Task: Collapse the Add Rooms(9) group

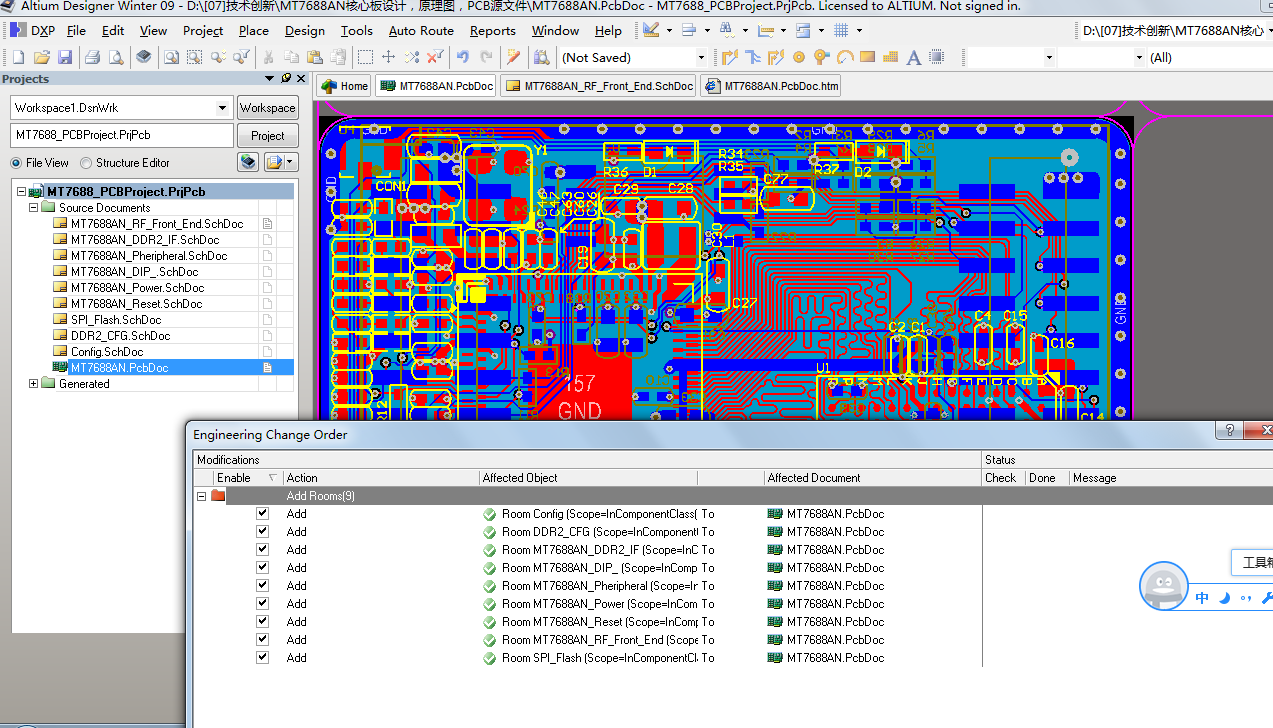Action: 201,496
